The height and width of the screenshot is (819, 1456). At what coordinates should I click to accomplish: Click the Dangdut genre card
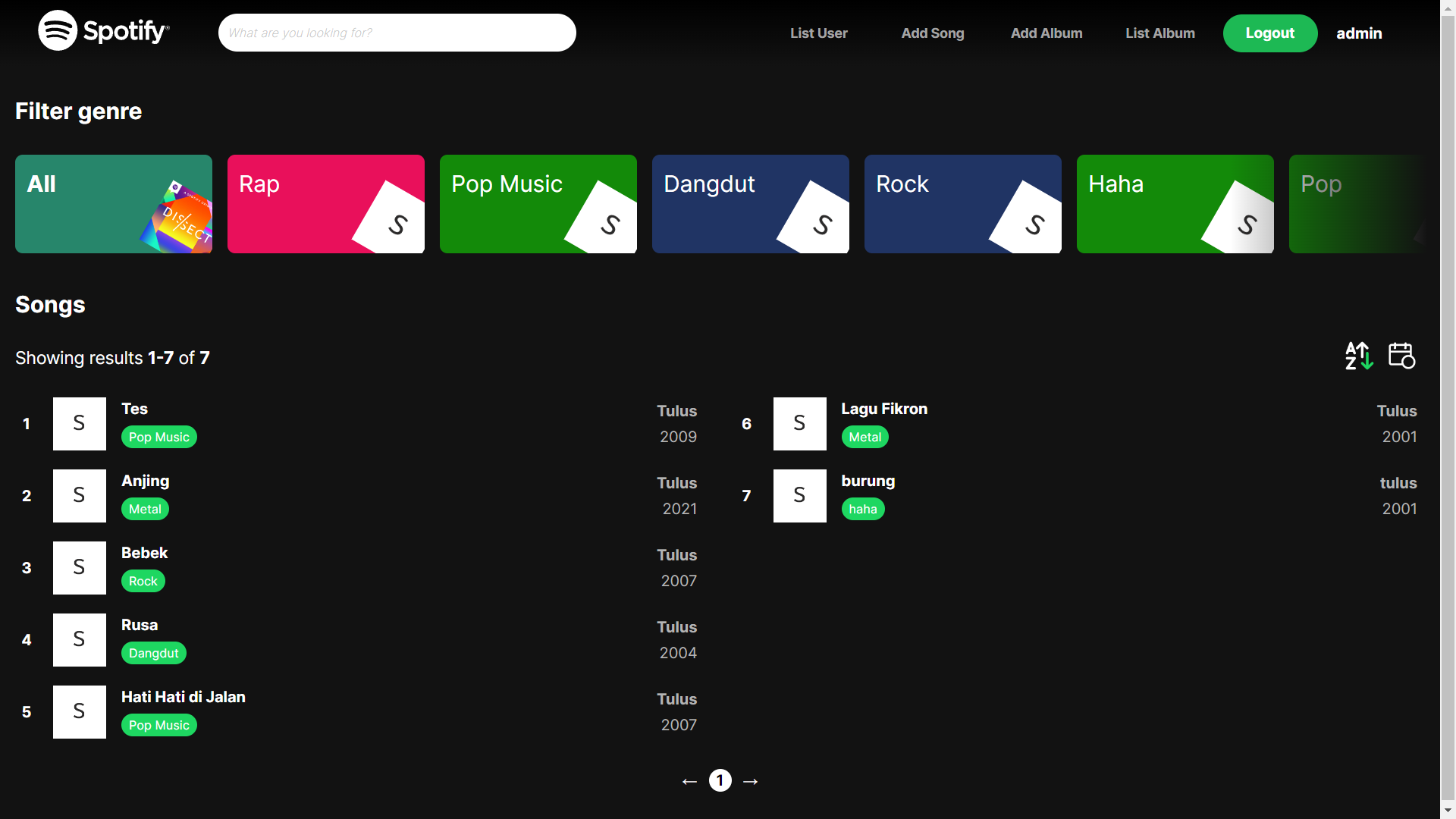click(751, 204)
